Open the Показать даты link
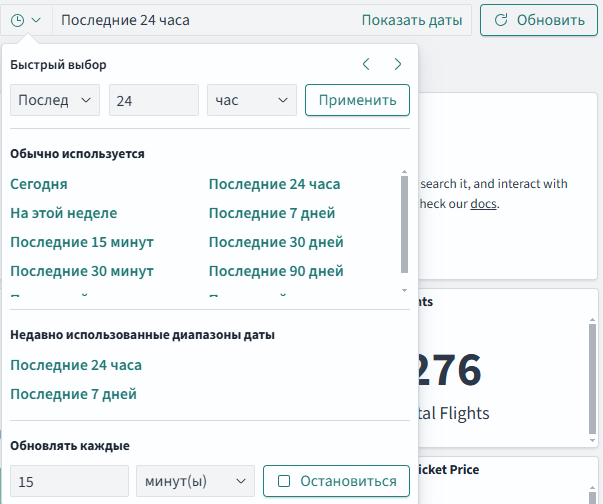This screenshot has height=504, width=603. tap(411, 20)
